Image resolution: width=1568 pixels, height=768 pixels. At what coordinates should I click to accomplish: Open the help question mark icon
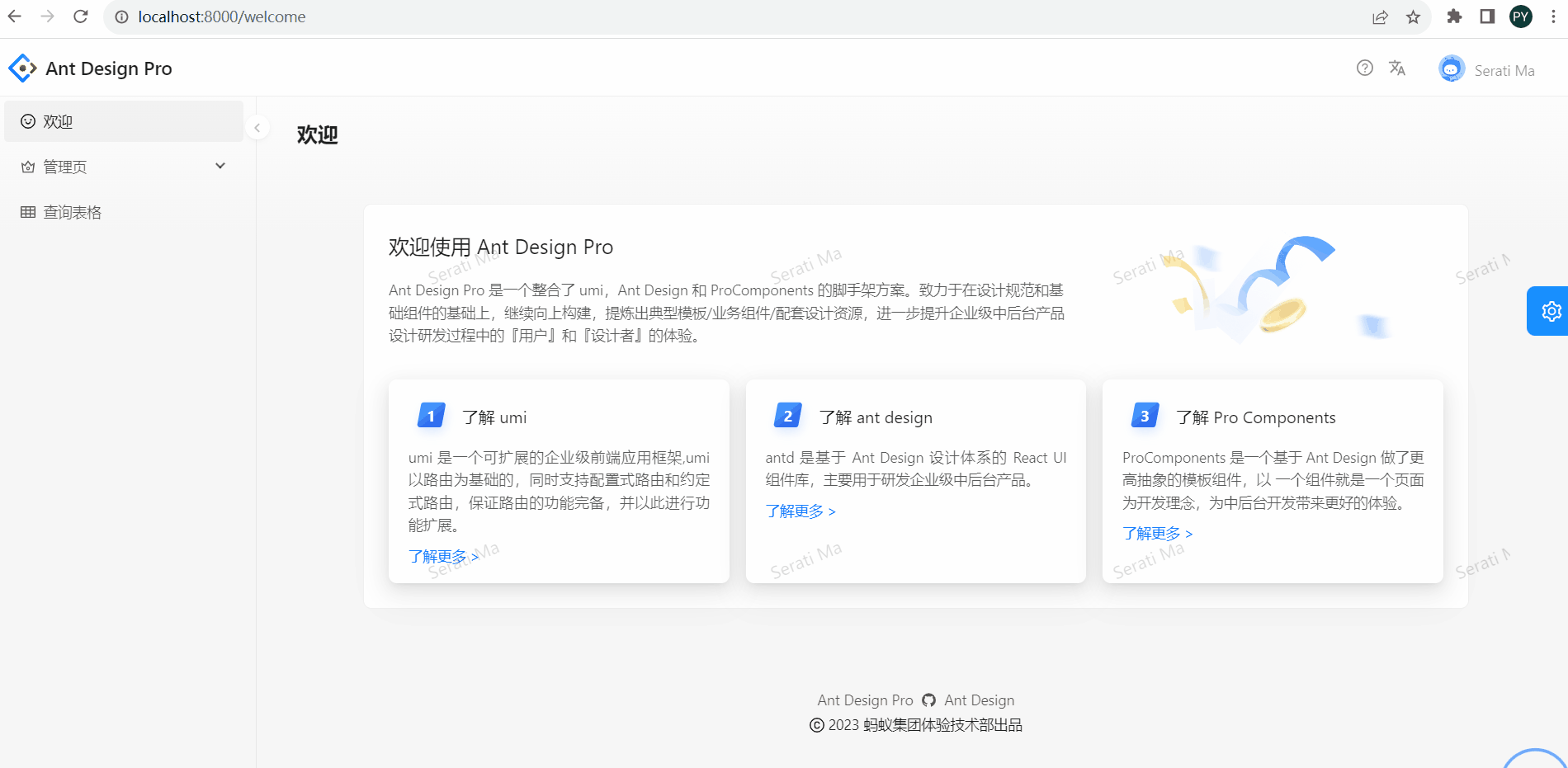point(1365,68)
